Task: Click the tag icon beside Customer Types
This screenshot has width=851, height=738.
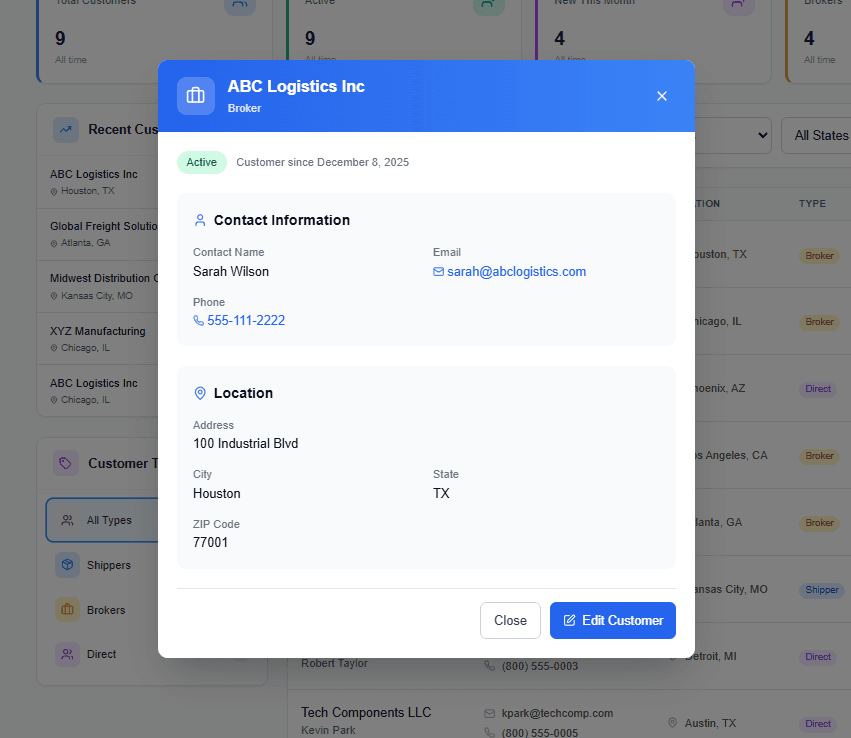Action: click(x=66, y=463)
